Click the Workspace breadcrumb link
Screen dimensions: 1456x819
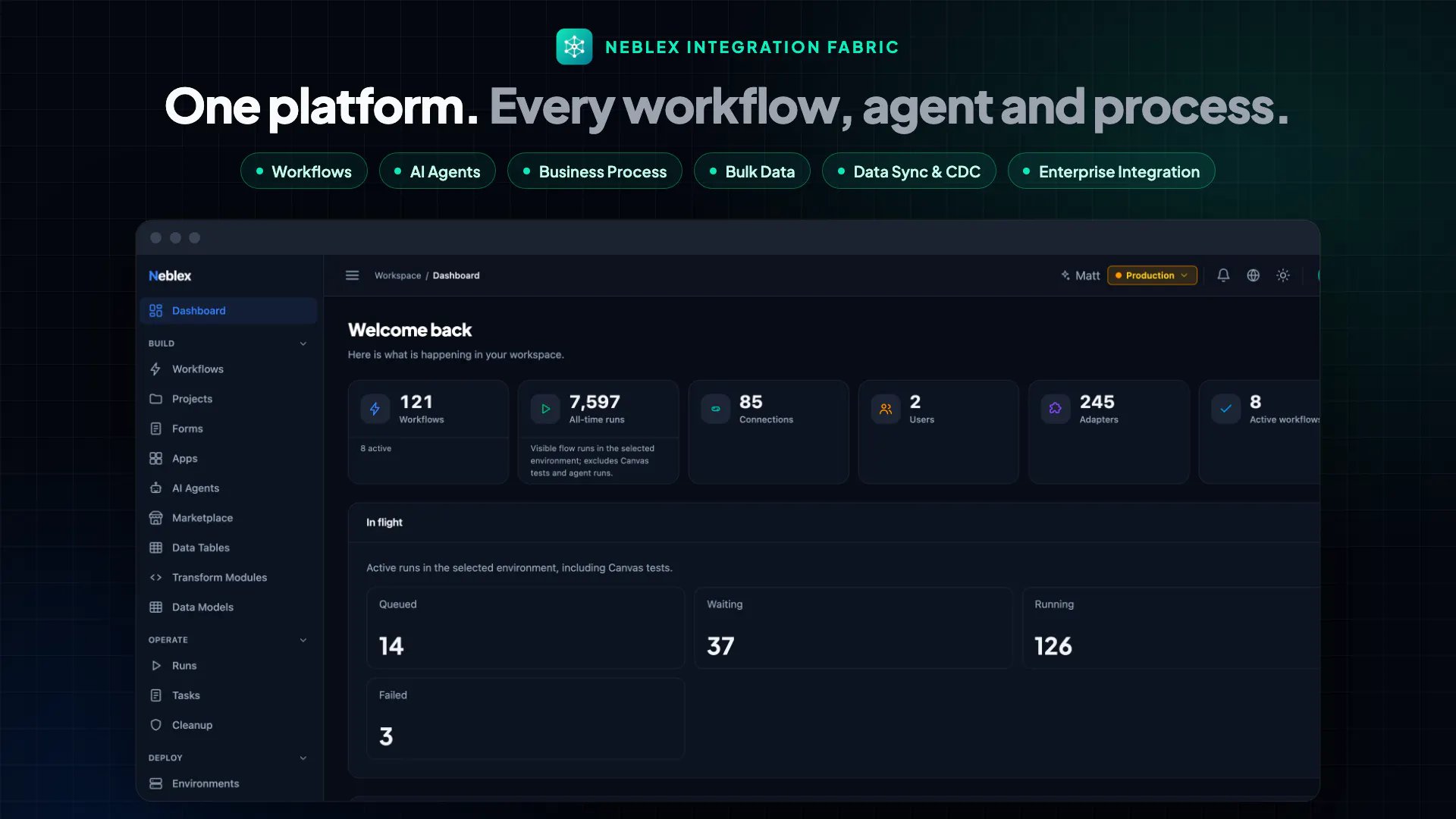(397, 275)
